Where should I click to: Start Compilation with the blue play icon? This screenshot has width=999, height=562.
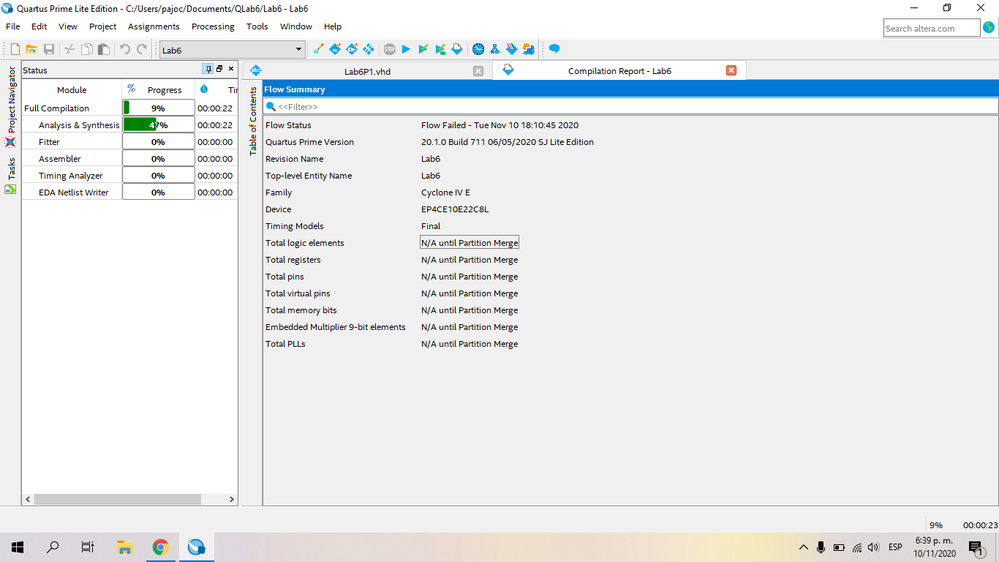point(406,49)
